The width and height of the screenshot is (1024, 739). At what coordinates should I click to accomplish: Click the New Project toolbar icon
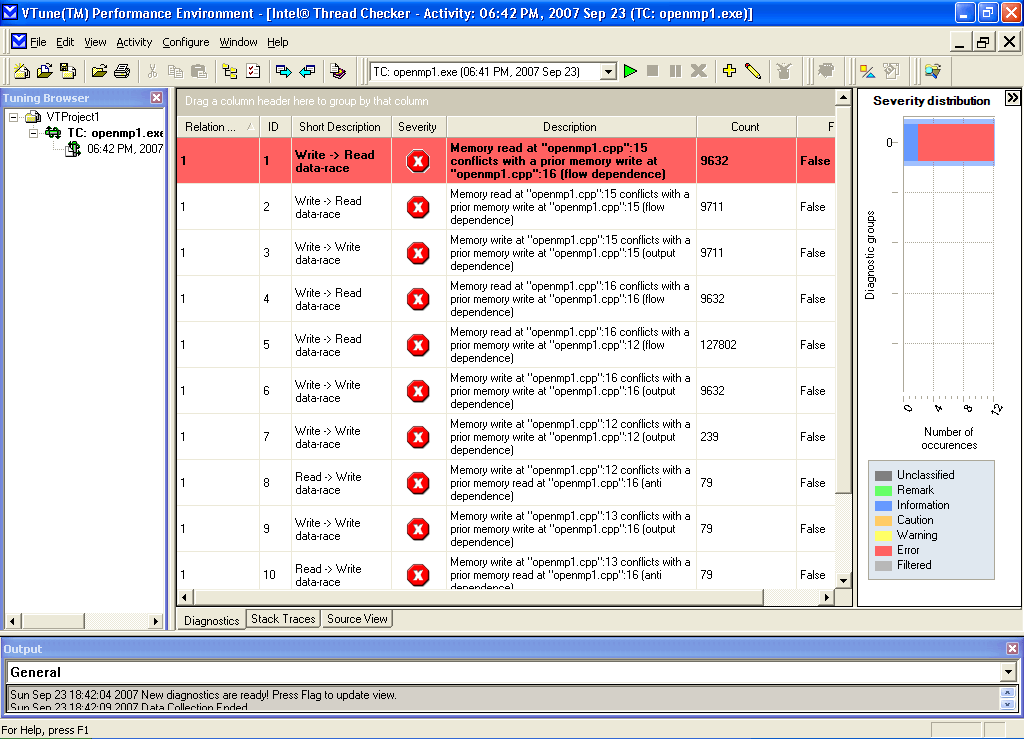tap(22, 71)
